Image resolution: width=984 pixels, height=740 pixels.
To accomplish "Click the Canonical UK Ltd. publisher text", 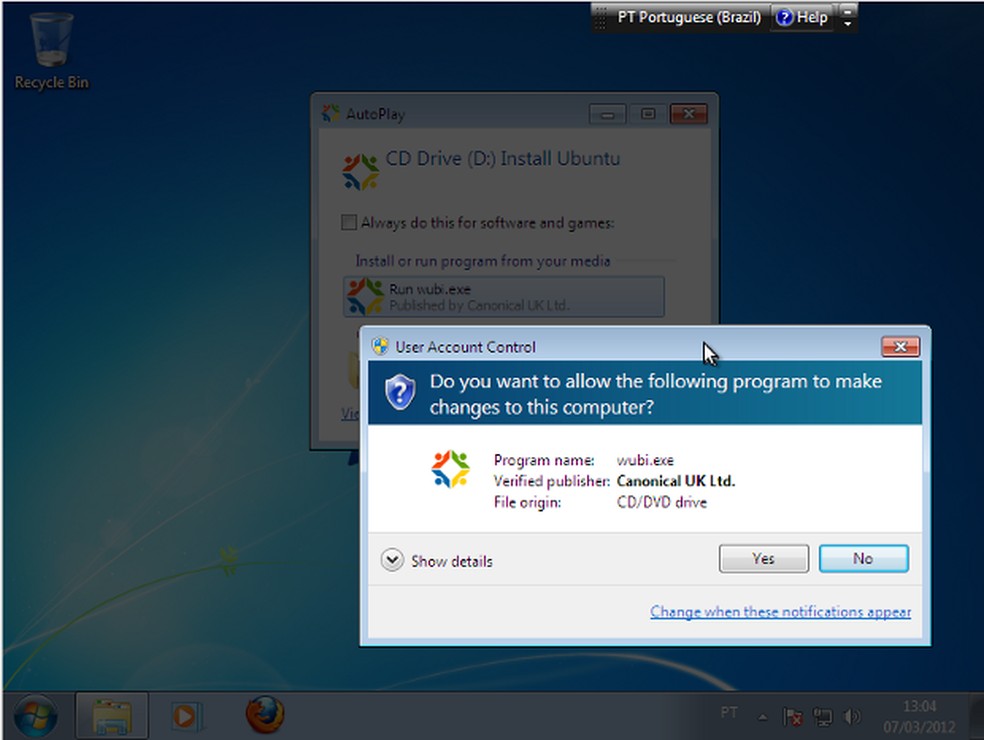I will [676, 481].
